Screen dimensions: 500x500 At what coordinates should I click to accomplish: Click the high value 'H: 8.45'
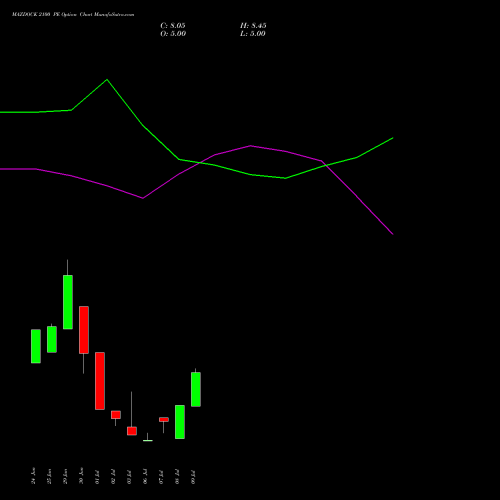coord(253,26)
